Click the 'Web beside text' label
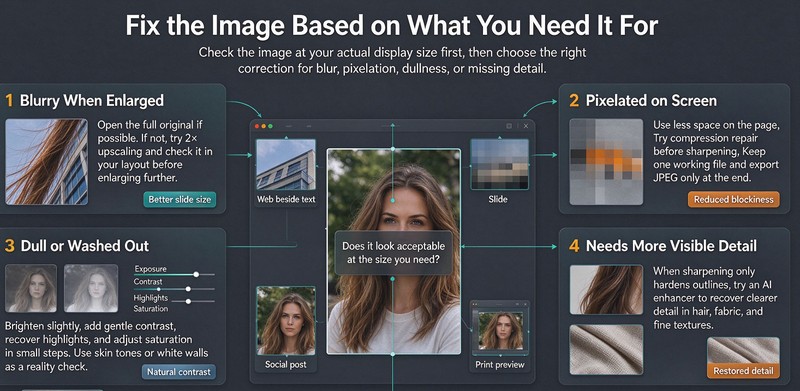Viewport: 800px width, 391px height. [286, 200]
